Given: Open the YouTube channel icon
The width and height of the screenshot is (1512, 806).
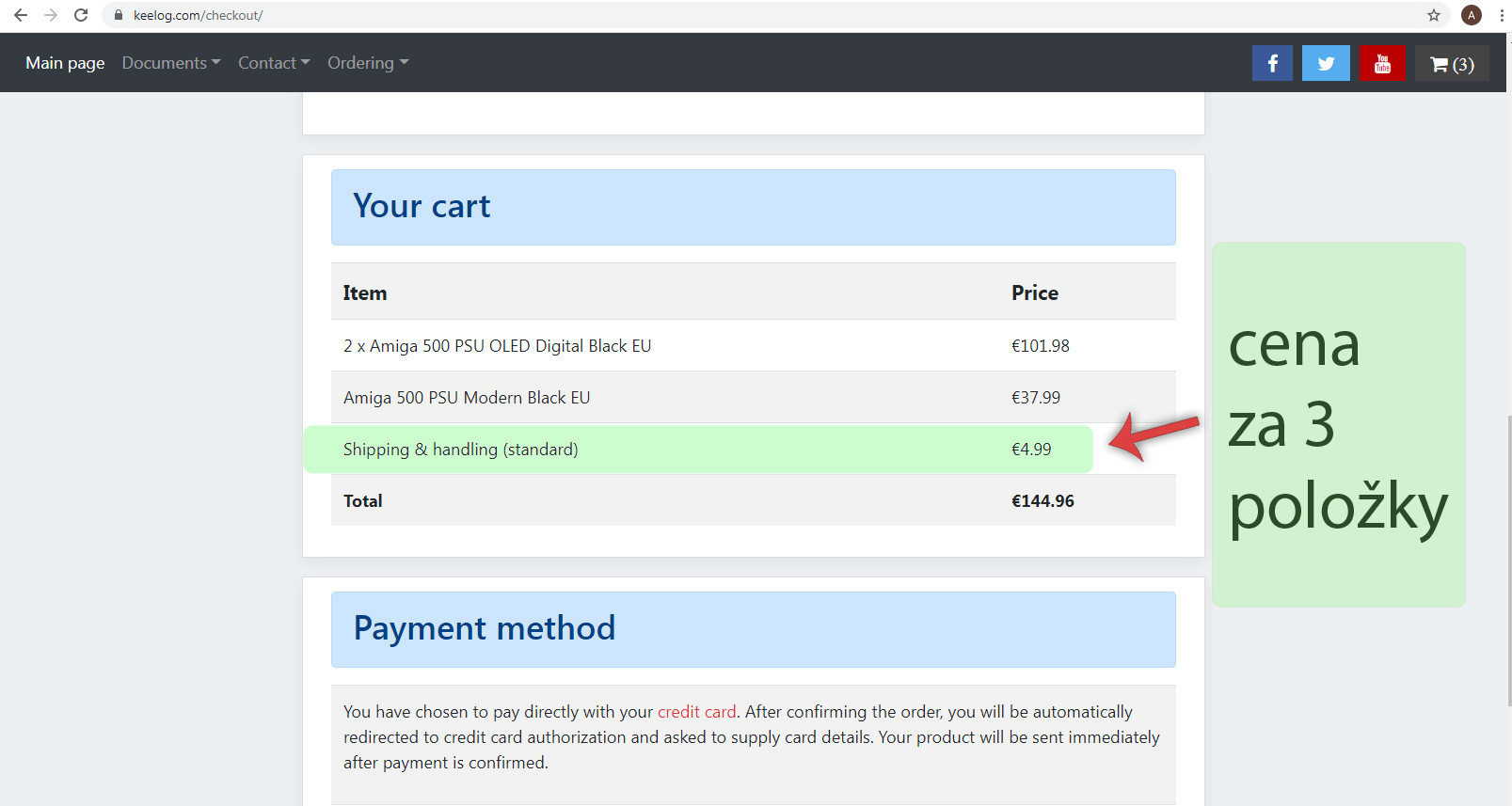Looking at the screenshot, I should (x=1382, y=63).
